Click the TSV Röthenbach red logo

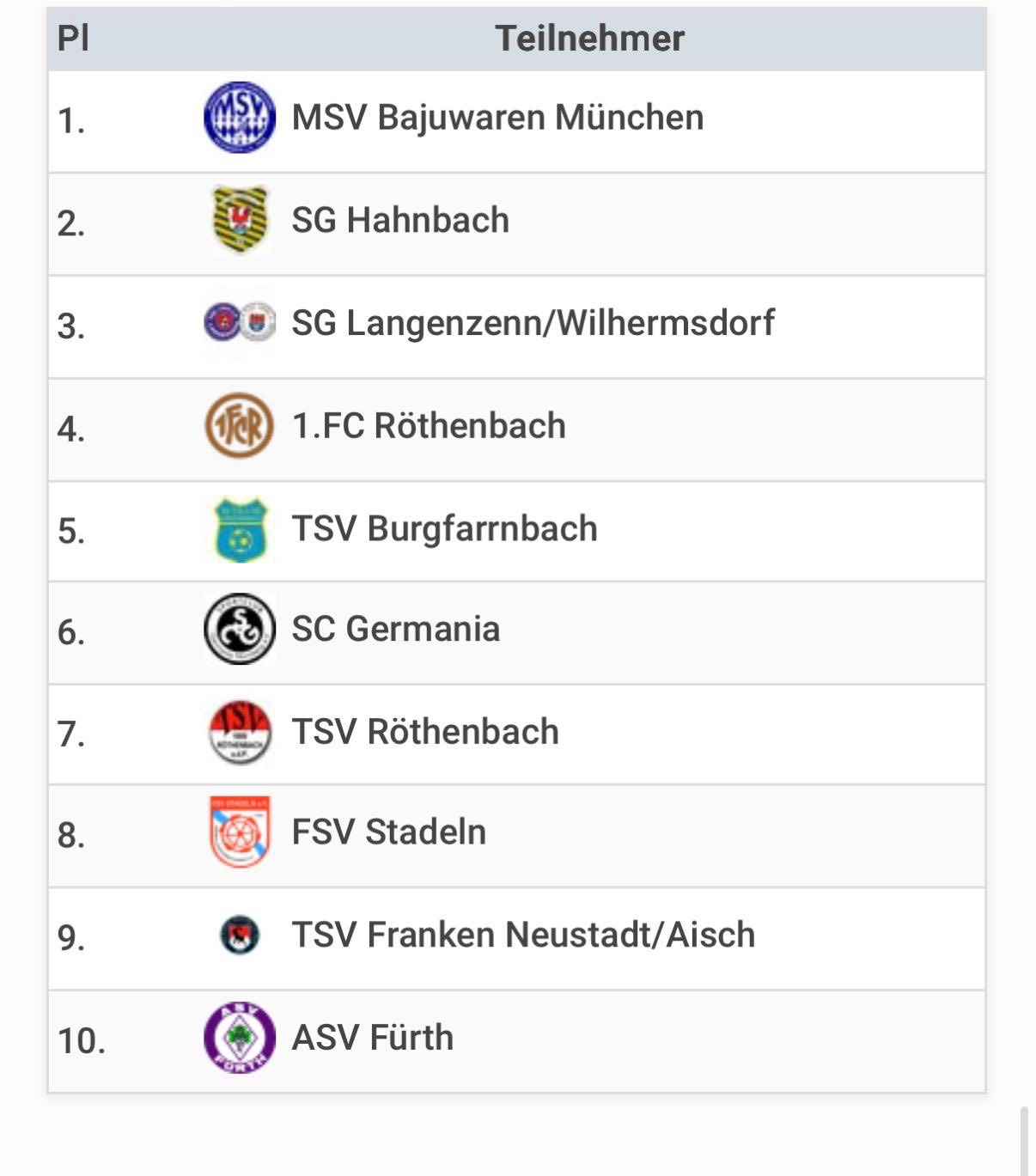click(x=240, y=732)
